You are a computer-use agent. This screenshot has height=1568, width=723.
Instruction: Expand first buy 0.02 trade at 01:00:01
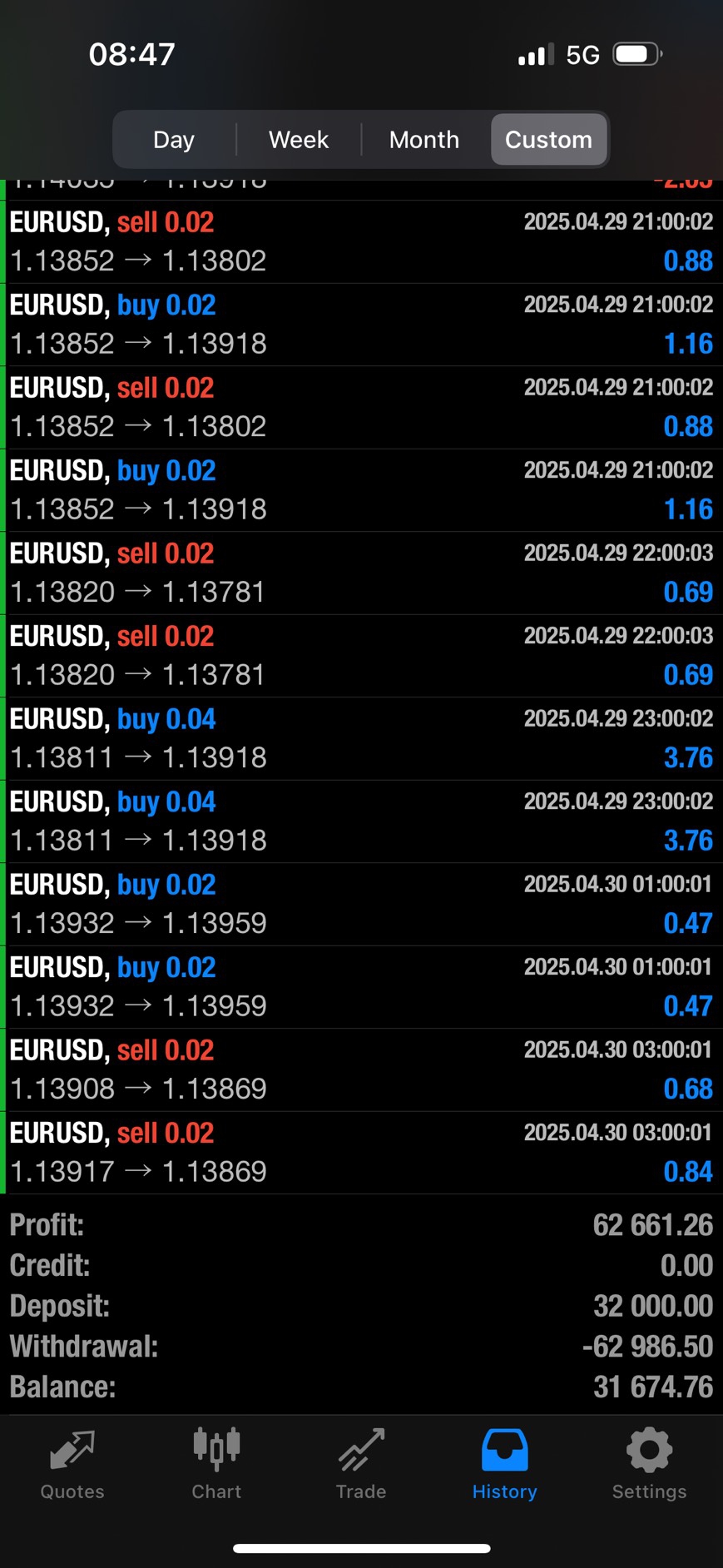(x=361, y=904)
